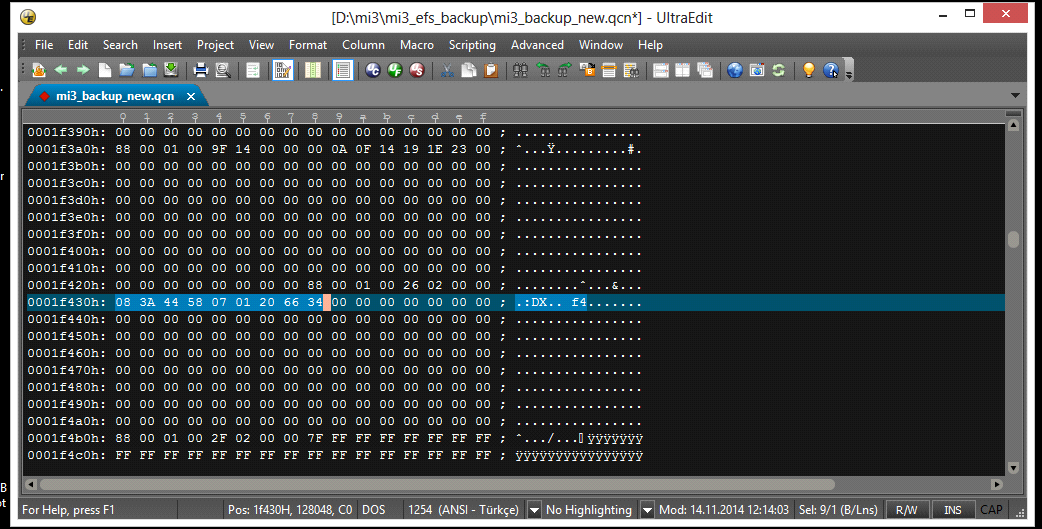Click the lightbulb tips icon
This screenshot has width=1042, height=529.
[808, 70]
